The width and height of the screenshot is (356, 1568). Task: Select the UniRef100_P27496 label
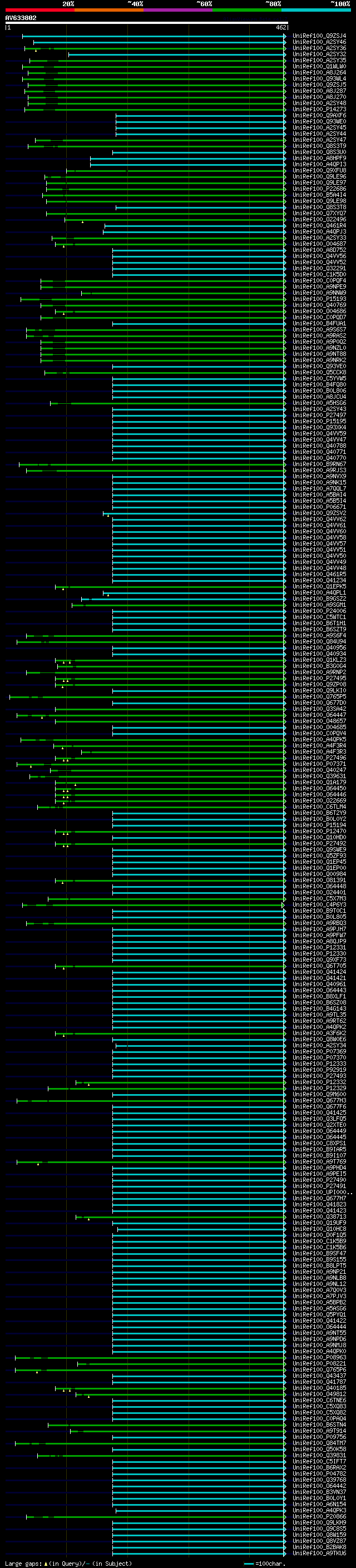point(319,758)
